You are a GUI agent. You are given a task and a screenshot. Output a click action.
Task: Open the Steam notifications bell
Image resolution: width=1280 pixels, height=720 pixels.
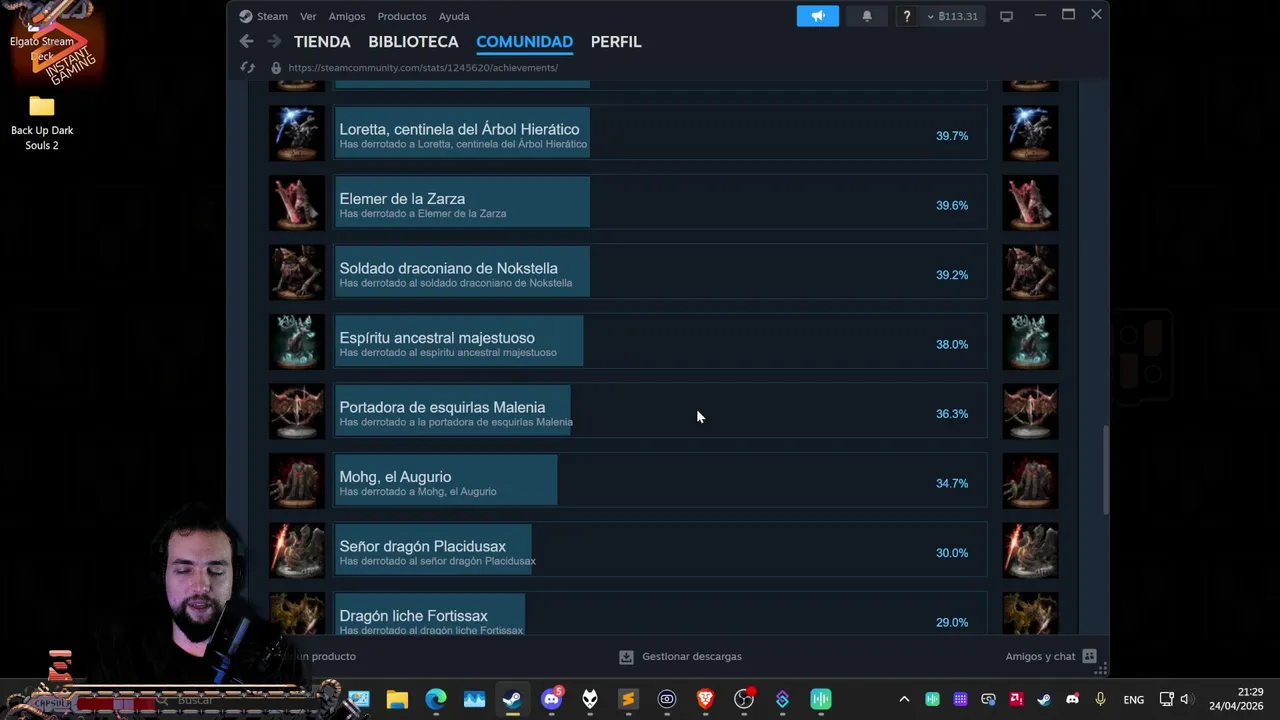coord(867,16)
